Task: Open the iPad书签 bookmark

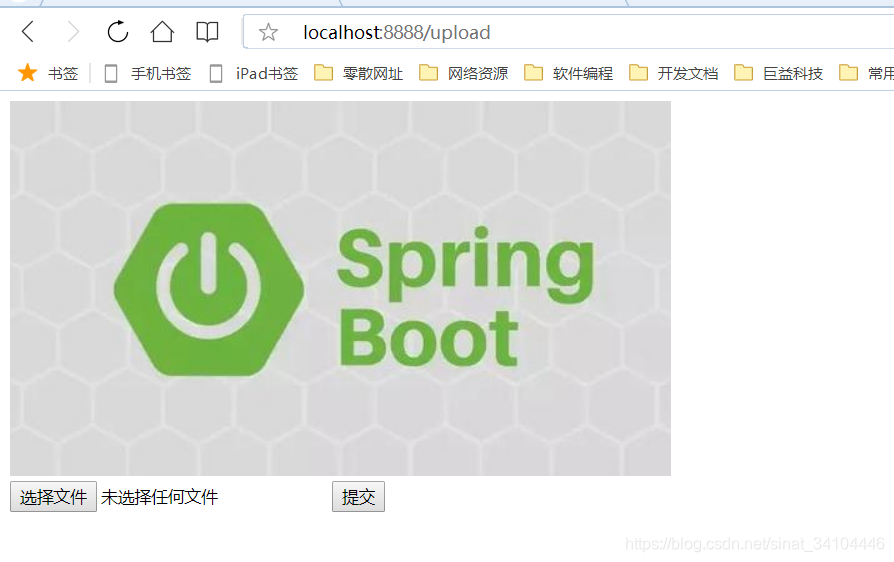Action: 254,74
